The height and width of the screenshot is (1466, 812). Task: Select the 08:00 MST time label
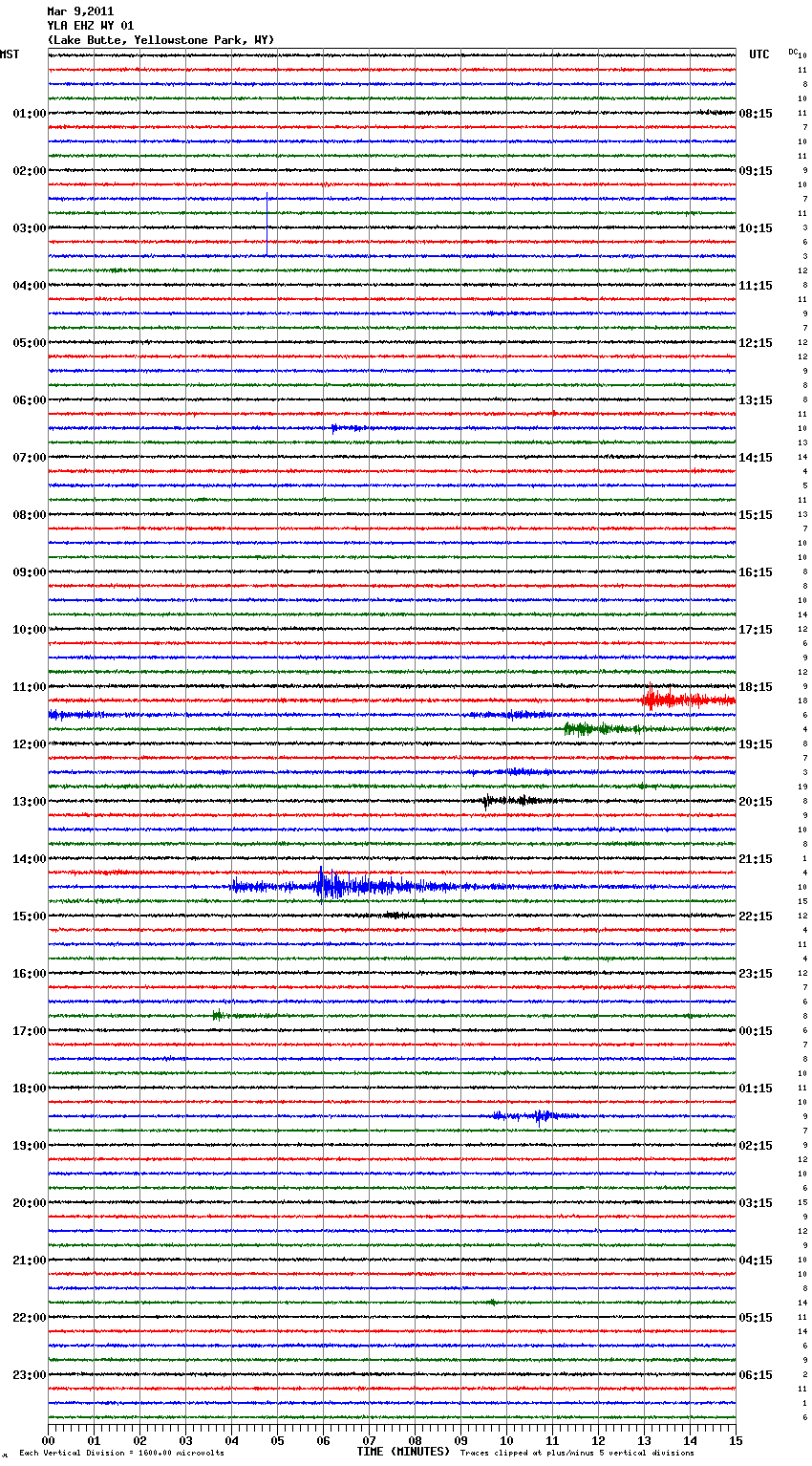[30, 515]
